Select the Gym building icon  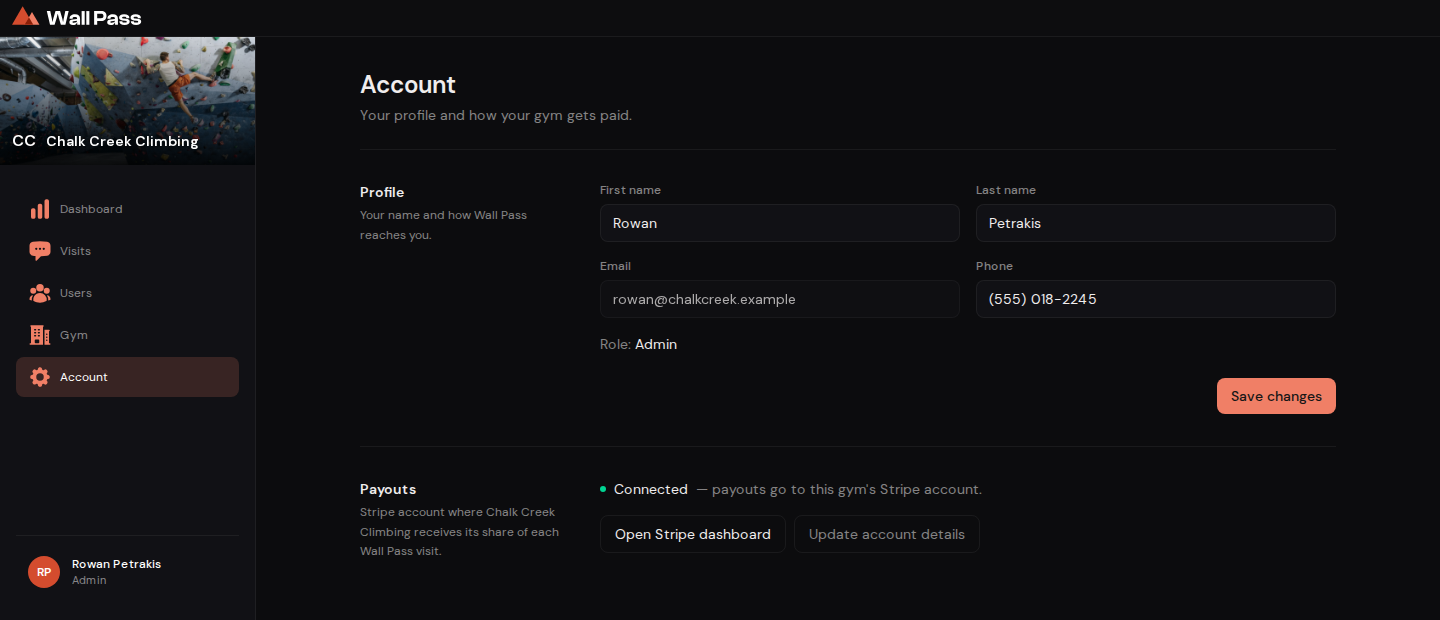click(40, 335)
